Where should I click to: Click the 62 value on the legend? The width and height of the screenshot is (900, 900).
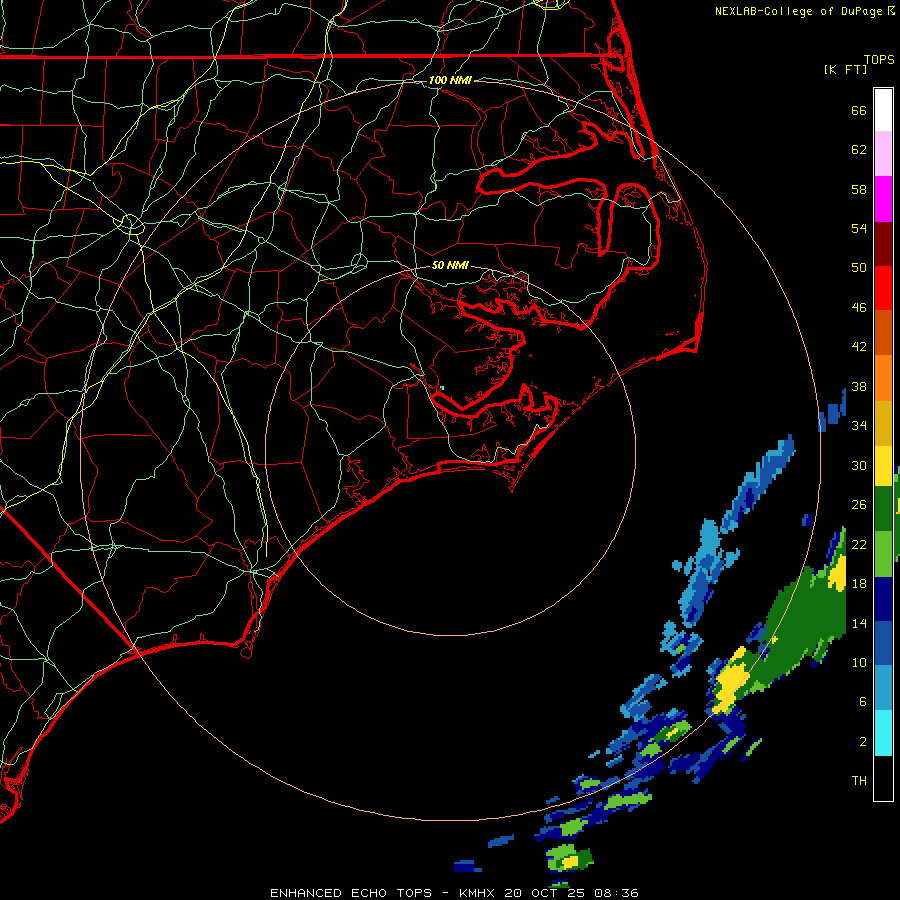click(x=859, y=150)
